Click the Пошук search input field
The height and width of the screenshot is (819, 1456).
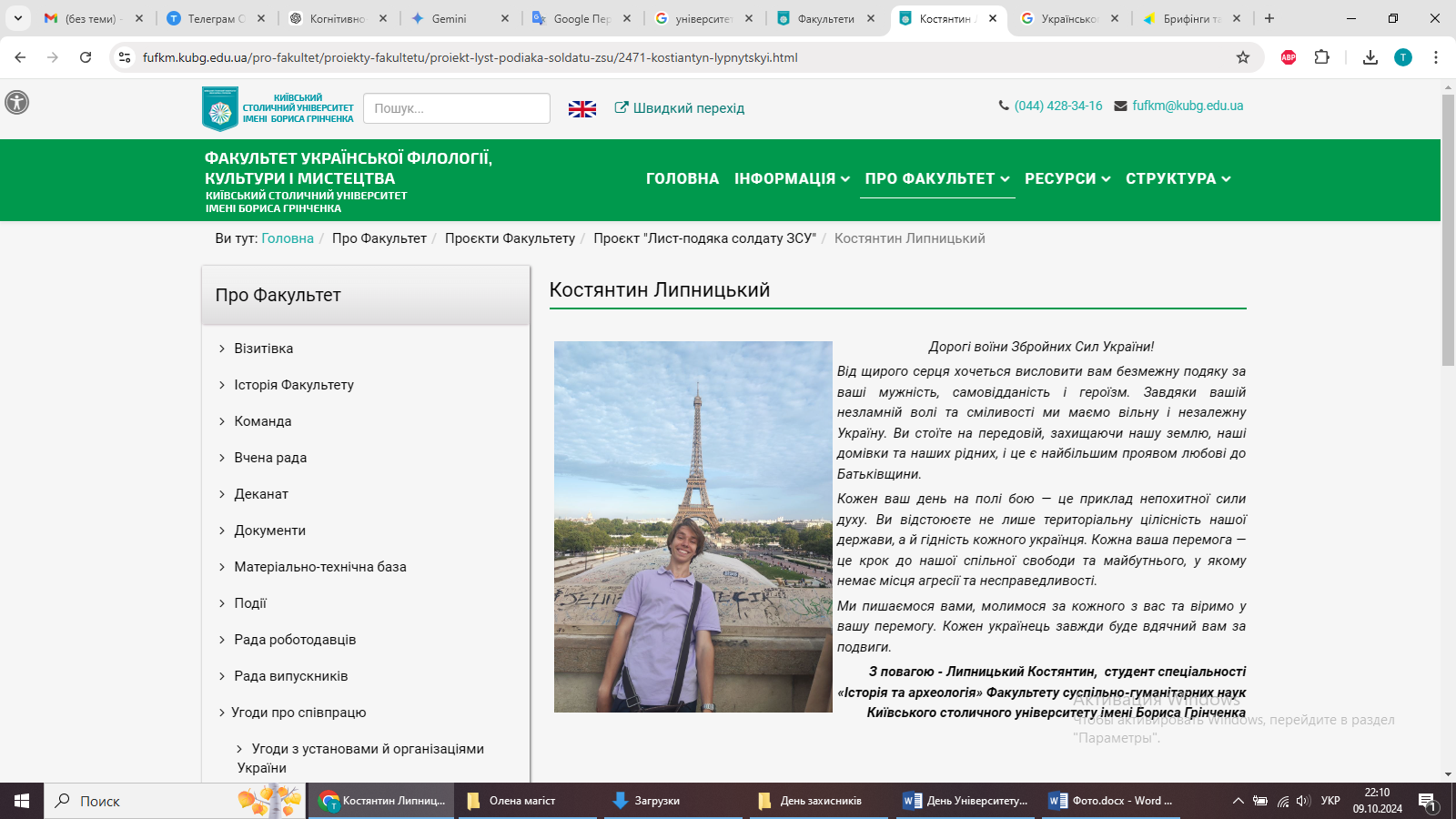click(456, 108)
